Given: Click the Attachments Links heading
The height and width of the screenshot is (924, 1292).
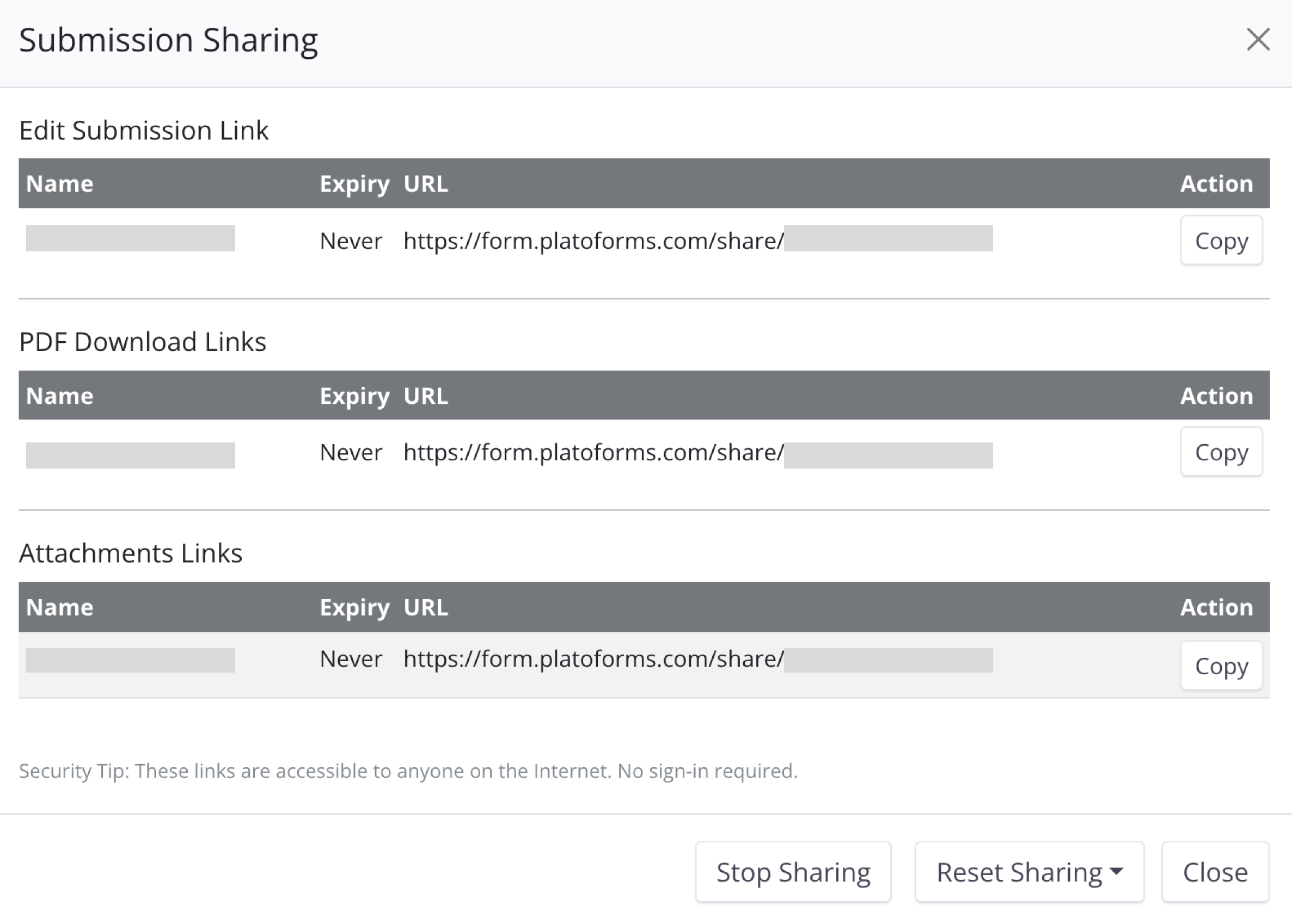Looking at the screenshot, I should pyautogui.click(x=131, y=553).
